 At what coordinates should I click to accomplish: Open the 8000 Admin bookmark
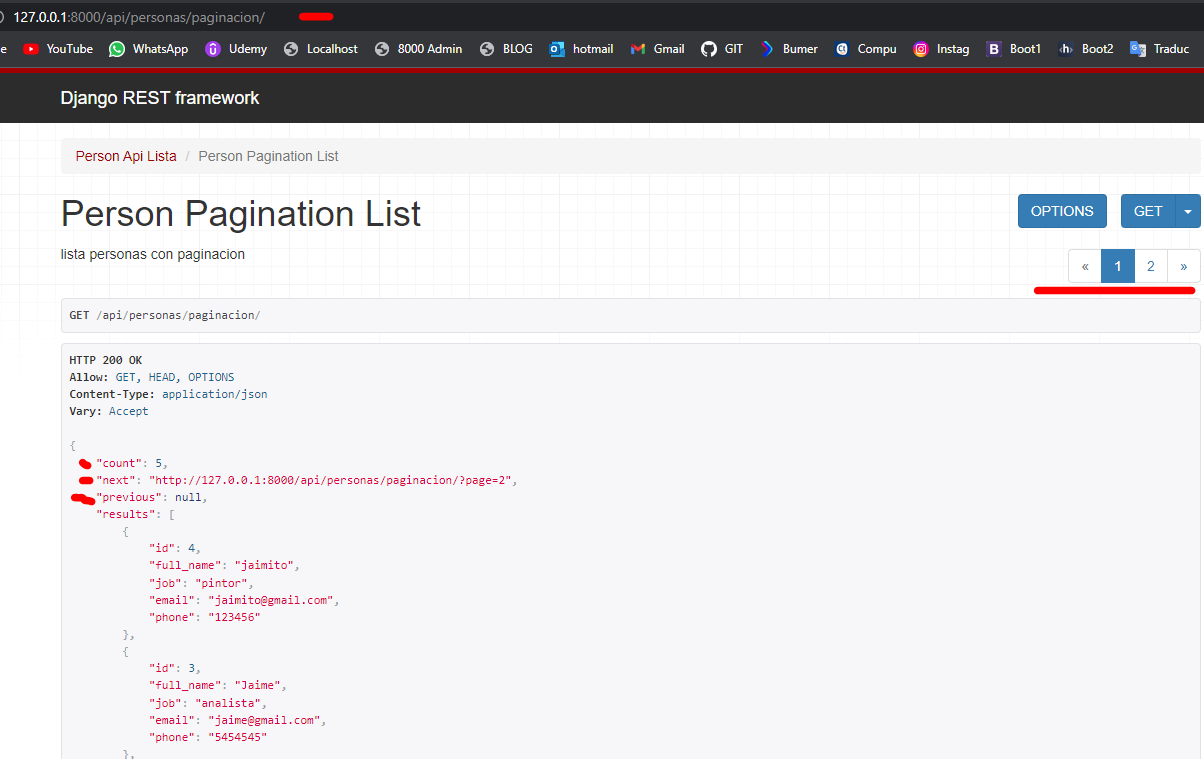[x=418, y=49]
